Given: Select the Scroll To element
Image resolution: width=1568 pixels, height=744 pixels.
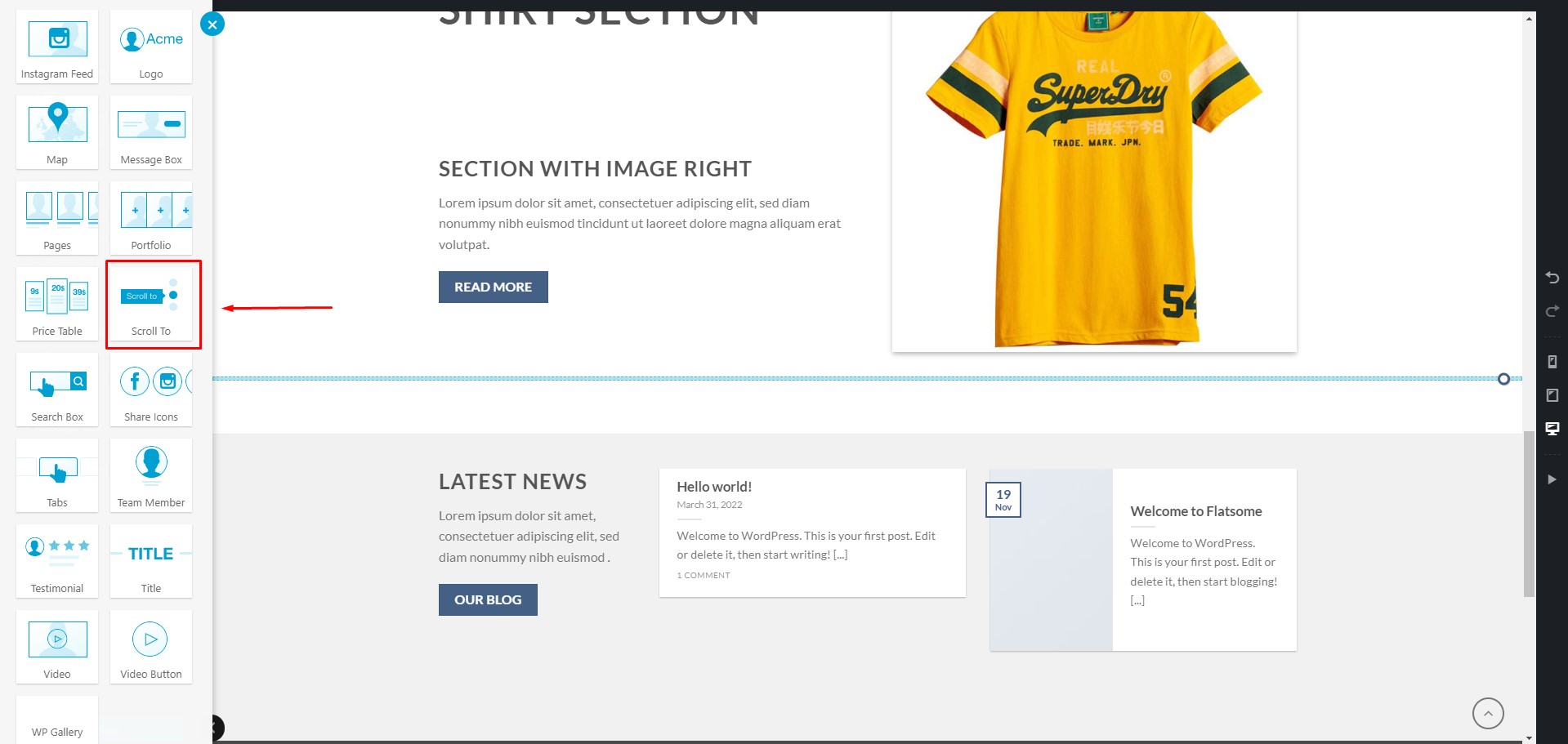Looking at the screenshot, I should click(x=151, y=304).
